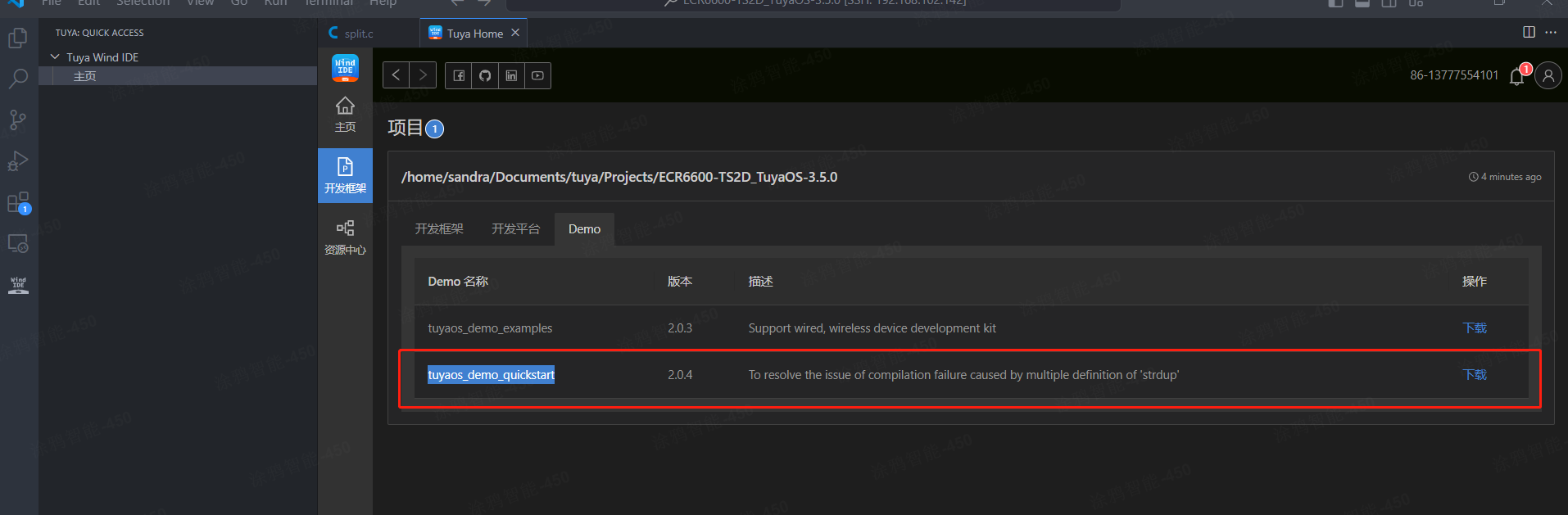
Task: Navigate back with left arrow button
Action: (x=397, y=75)
